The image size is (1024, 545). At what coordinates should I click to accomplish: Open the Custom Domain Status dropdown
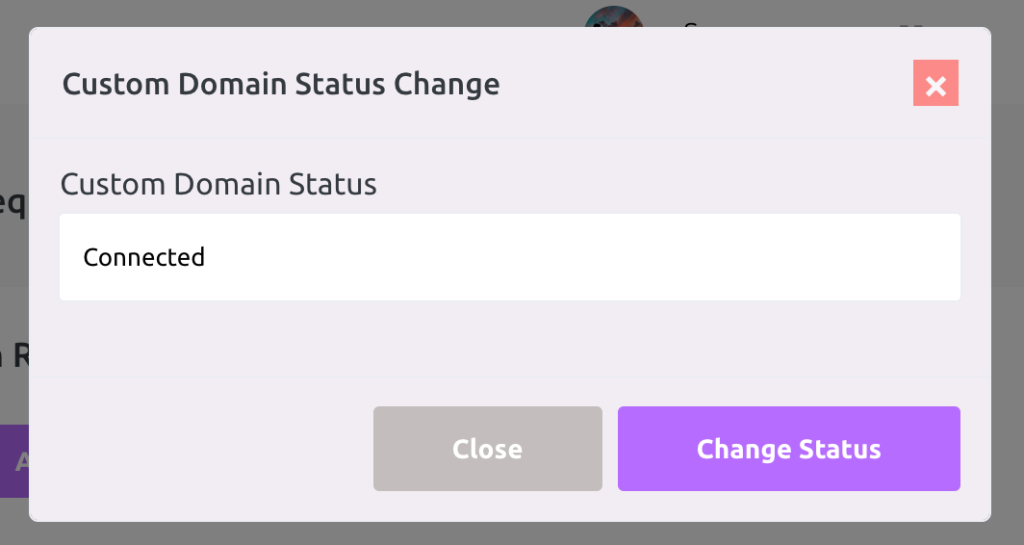[x=509, y=257]
